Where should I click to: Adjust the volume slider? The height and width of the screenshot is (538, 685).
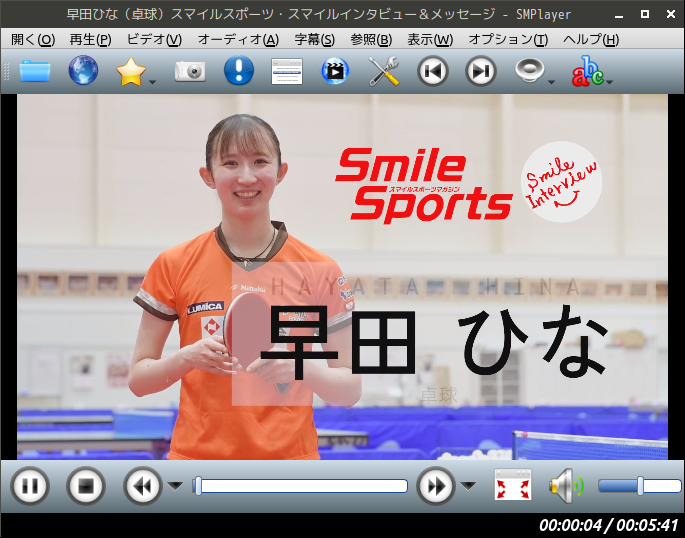point(640,486)
